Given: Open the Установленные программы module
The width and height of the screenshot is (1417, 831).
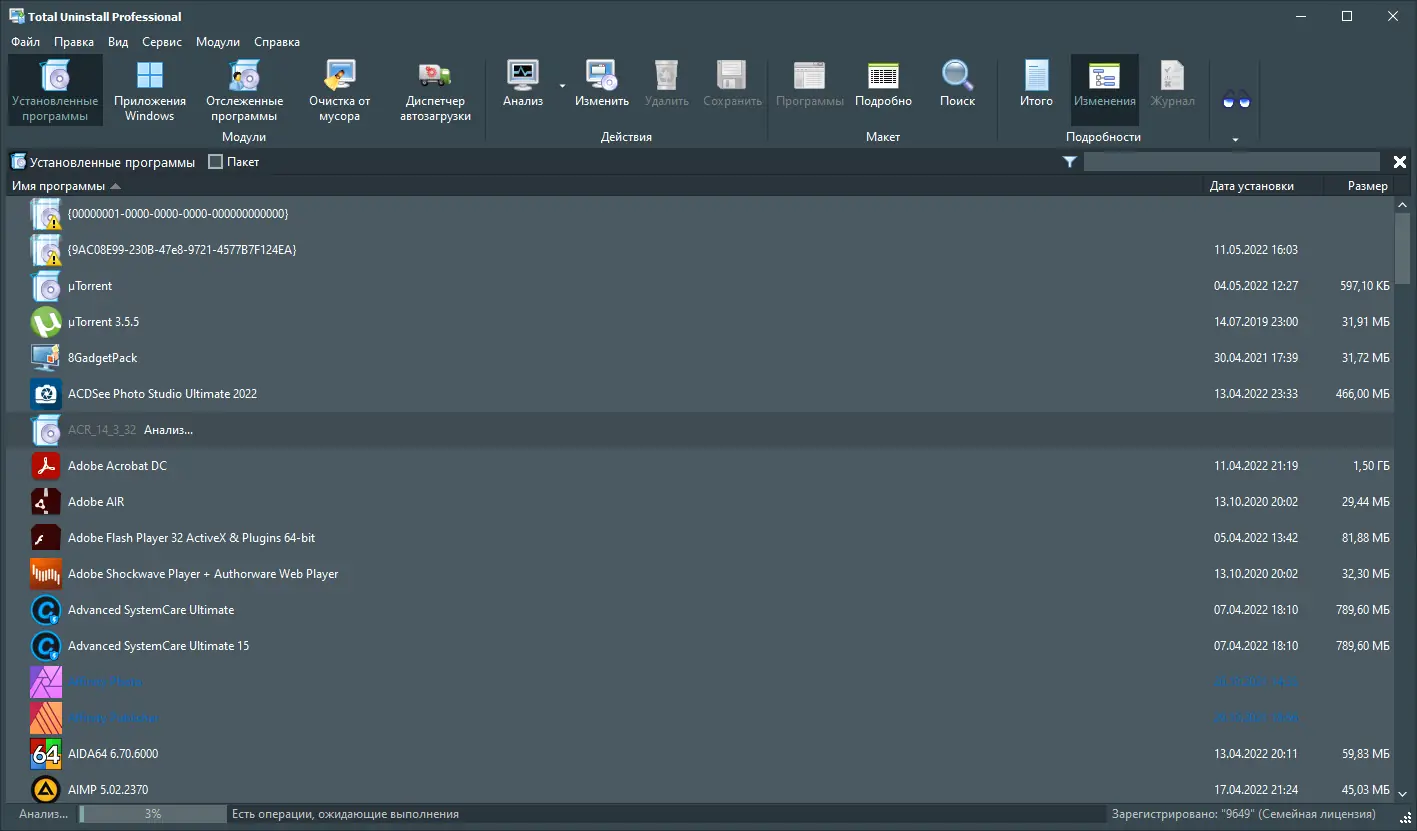Looking at the screenshot, I should point(55,90).
